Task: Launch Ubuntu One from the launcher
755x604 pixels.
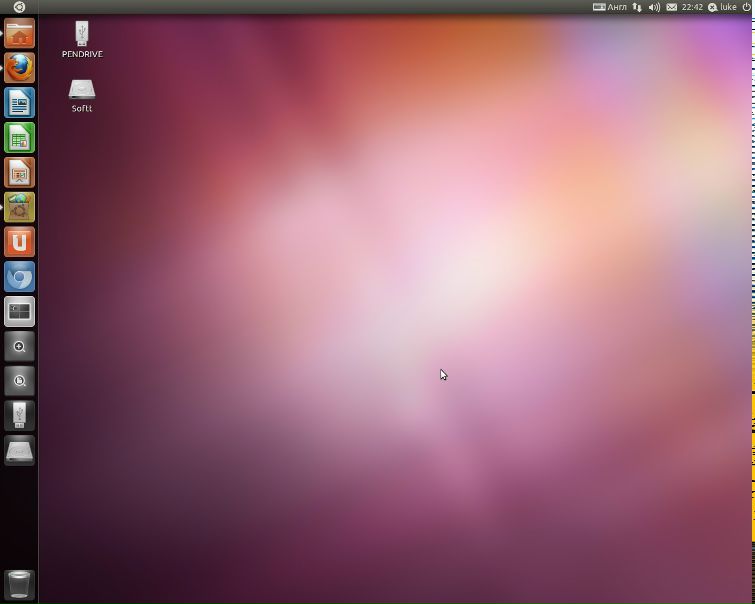Action: [19, 242]
